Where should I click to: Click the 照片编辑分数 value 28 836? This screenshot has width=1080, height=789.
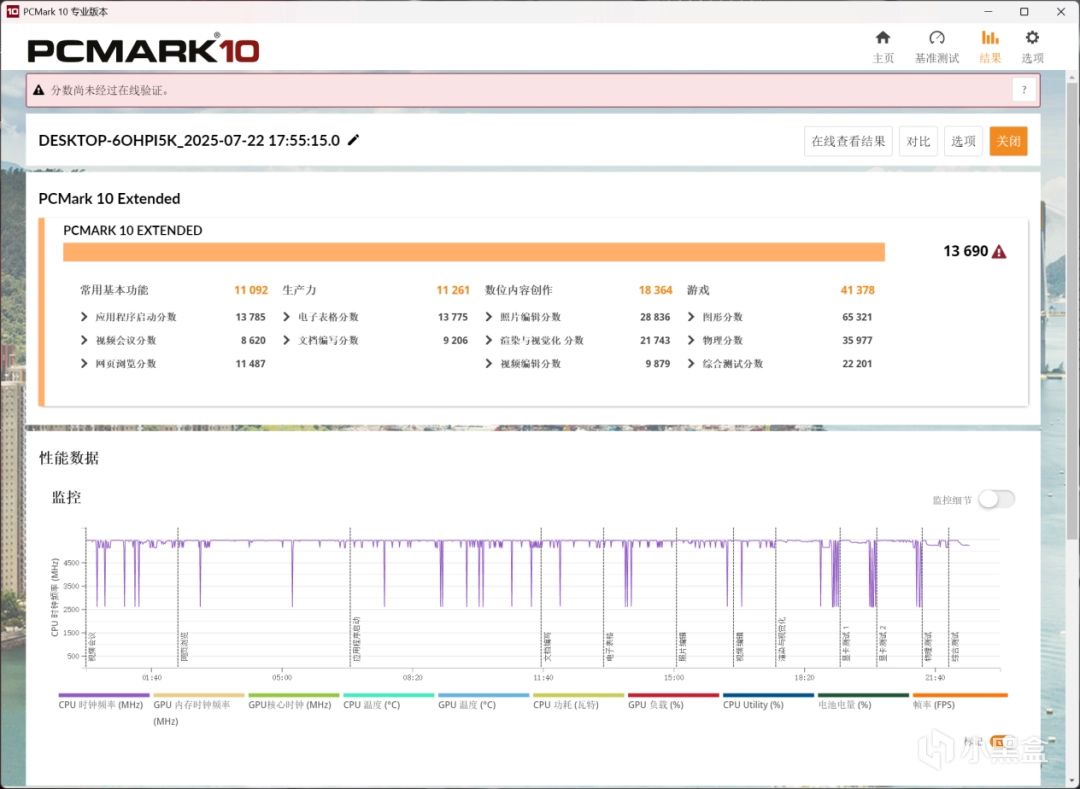(x=655, y=317)
